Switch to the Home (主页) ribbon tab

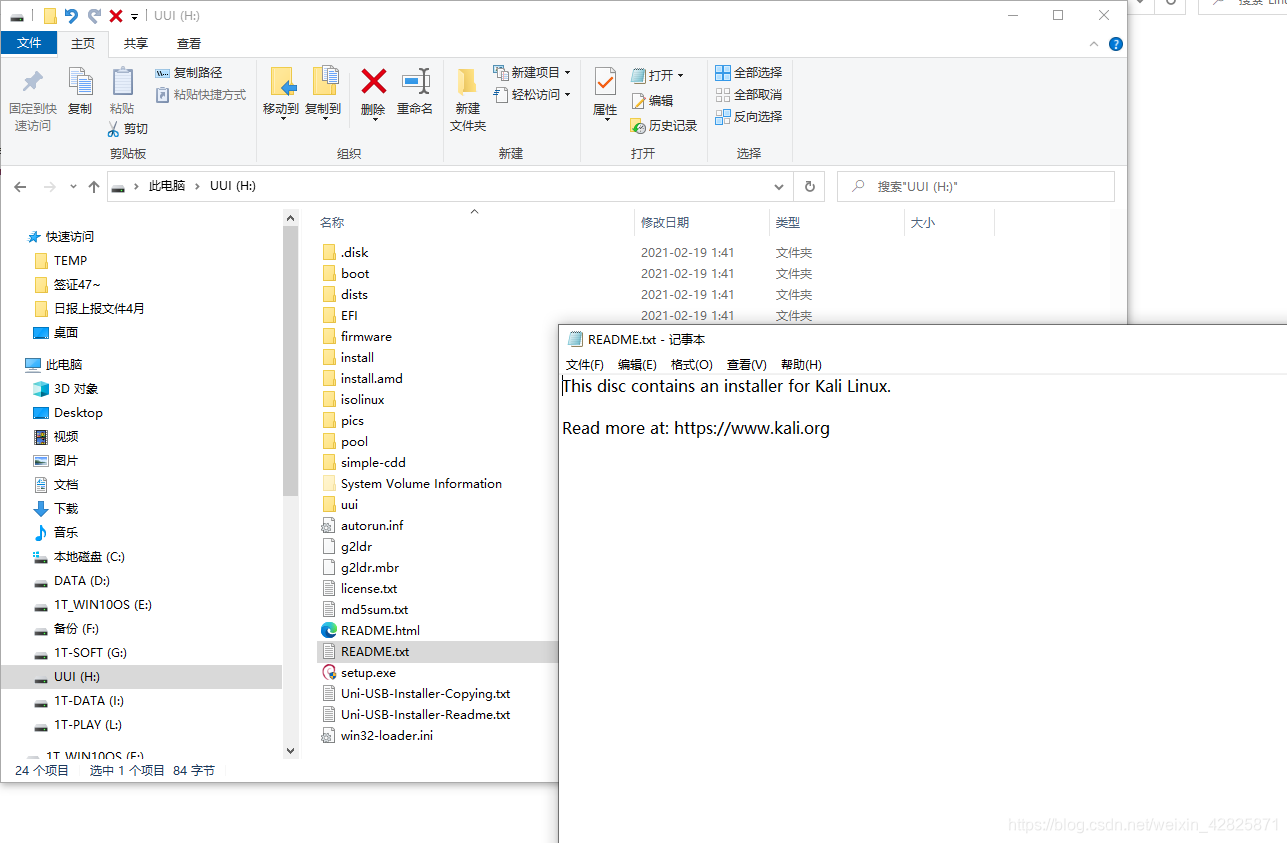click(83, 43)
